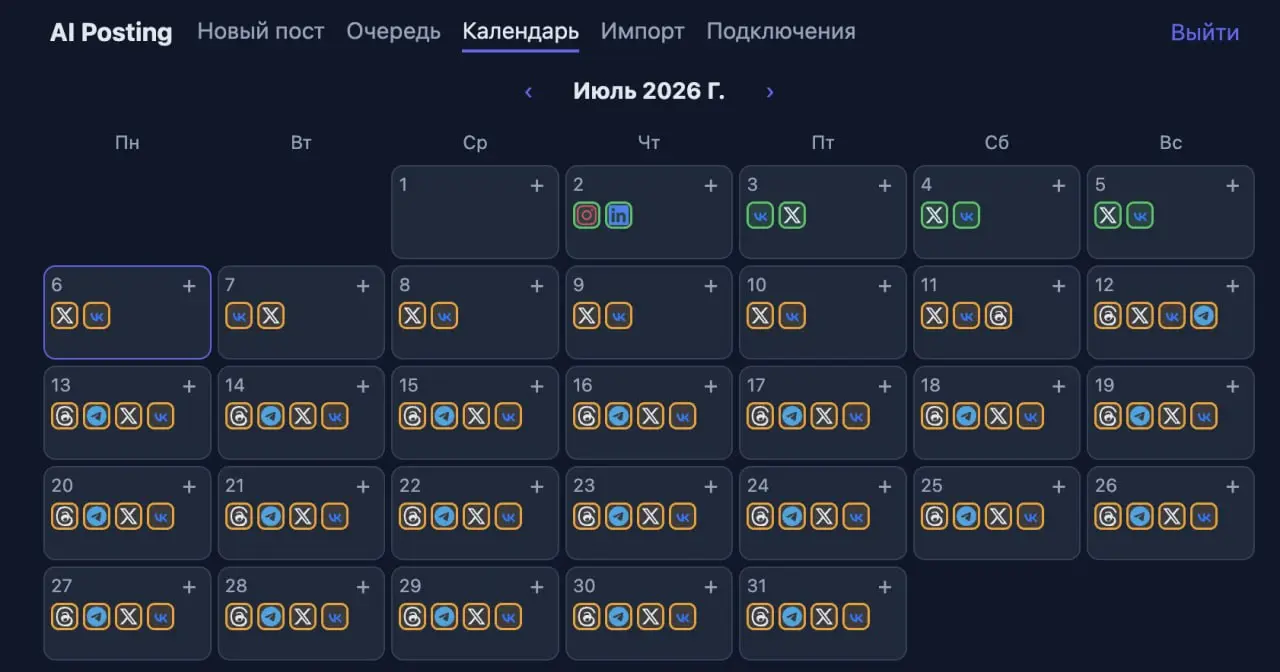Open VK post icon on July 7

click(239, 316)
